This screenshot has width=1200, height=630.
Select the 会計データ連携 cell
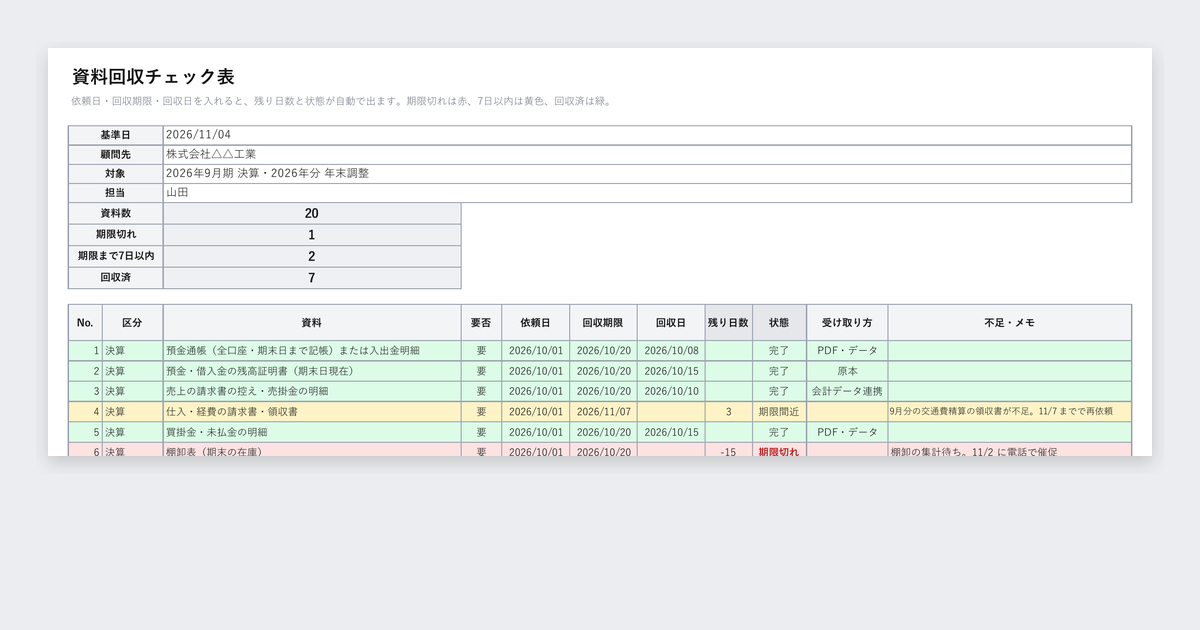point(847,391)
